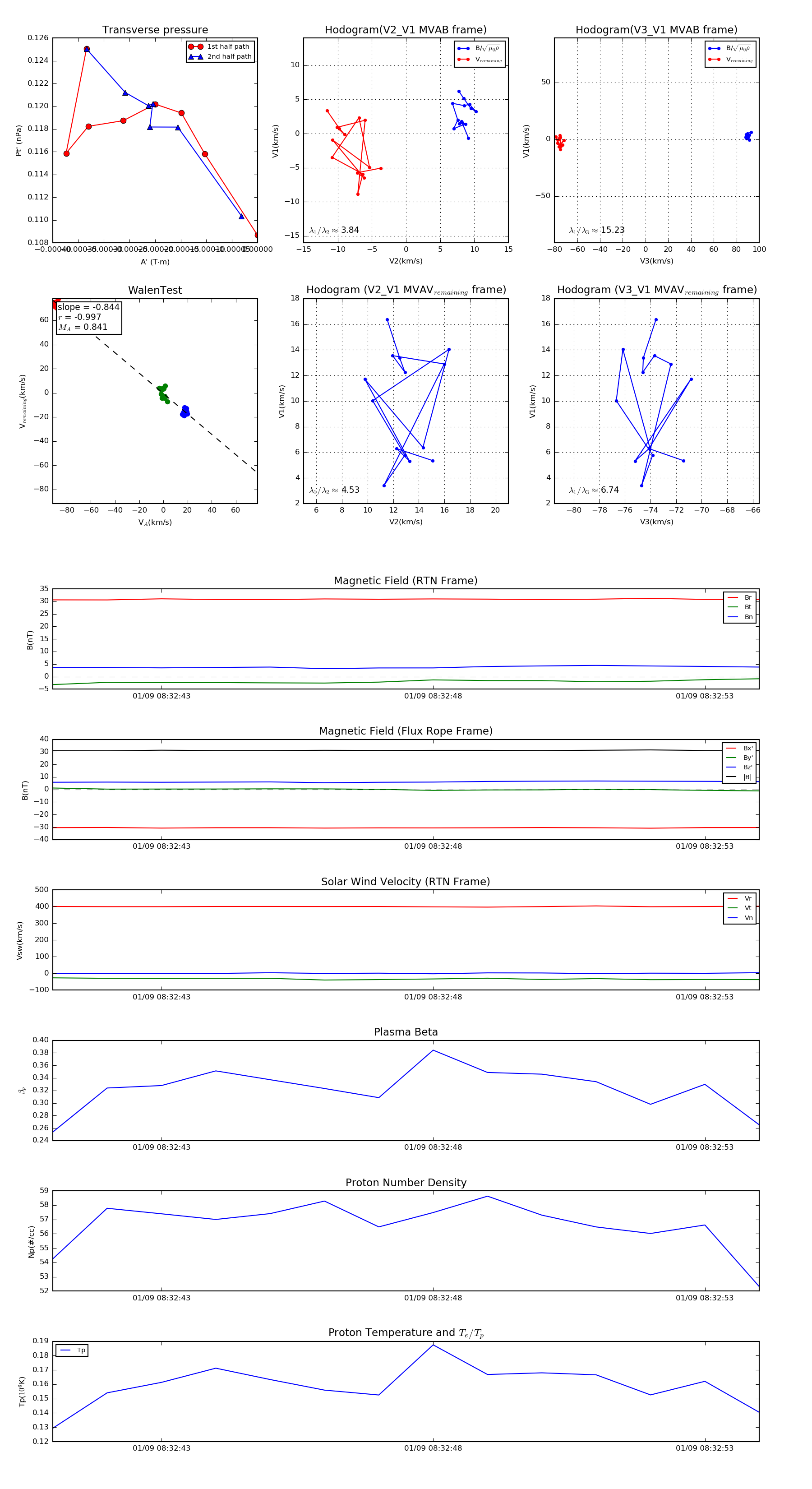Click the blue cluster in the WalenTest plot
The width and height of the screenshot is (812, 1489).
point(185,412)
